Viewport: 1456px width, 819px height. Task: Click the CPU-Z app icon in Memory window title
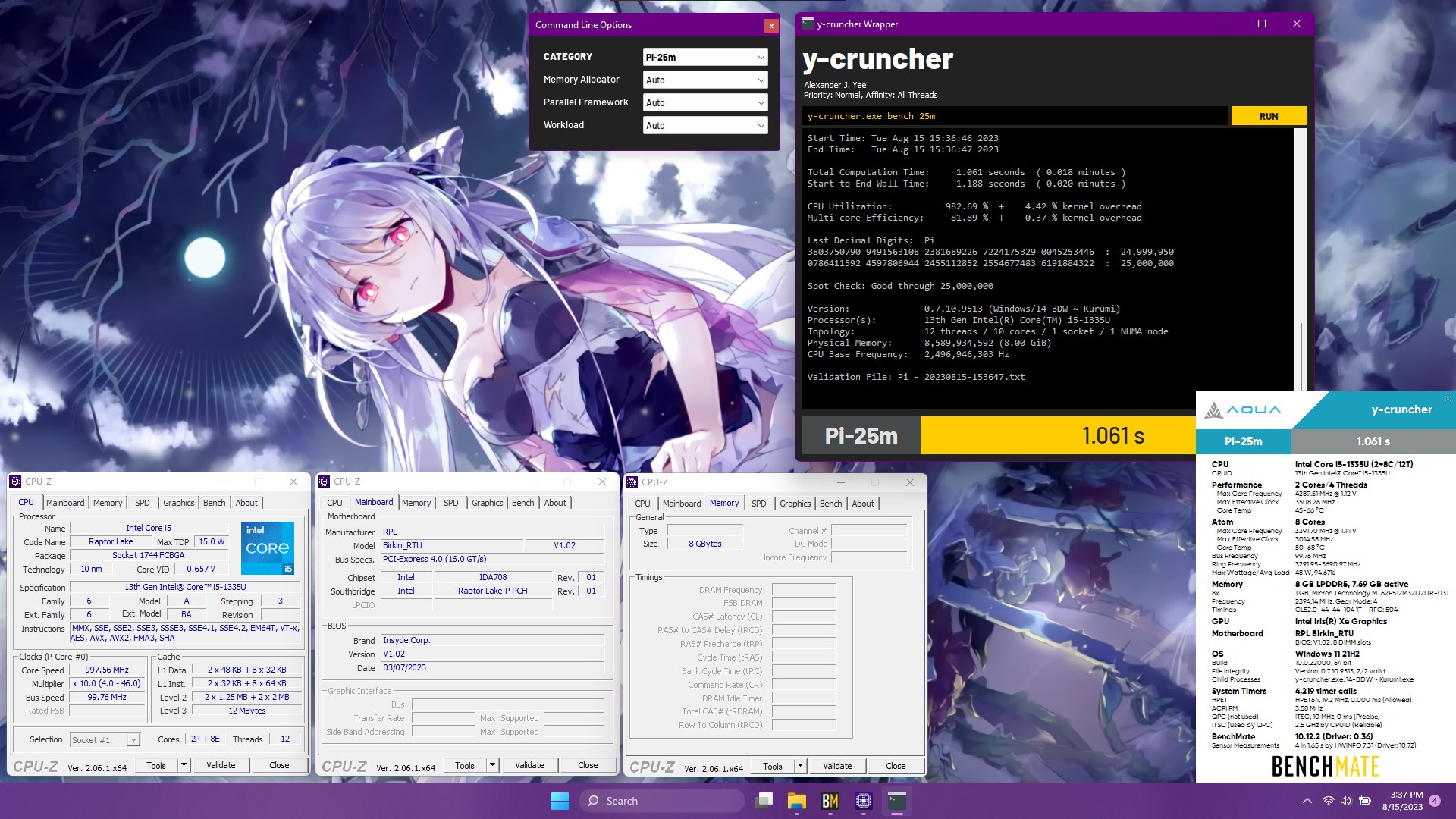(x=632, y=482)
